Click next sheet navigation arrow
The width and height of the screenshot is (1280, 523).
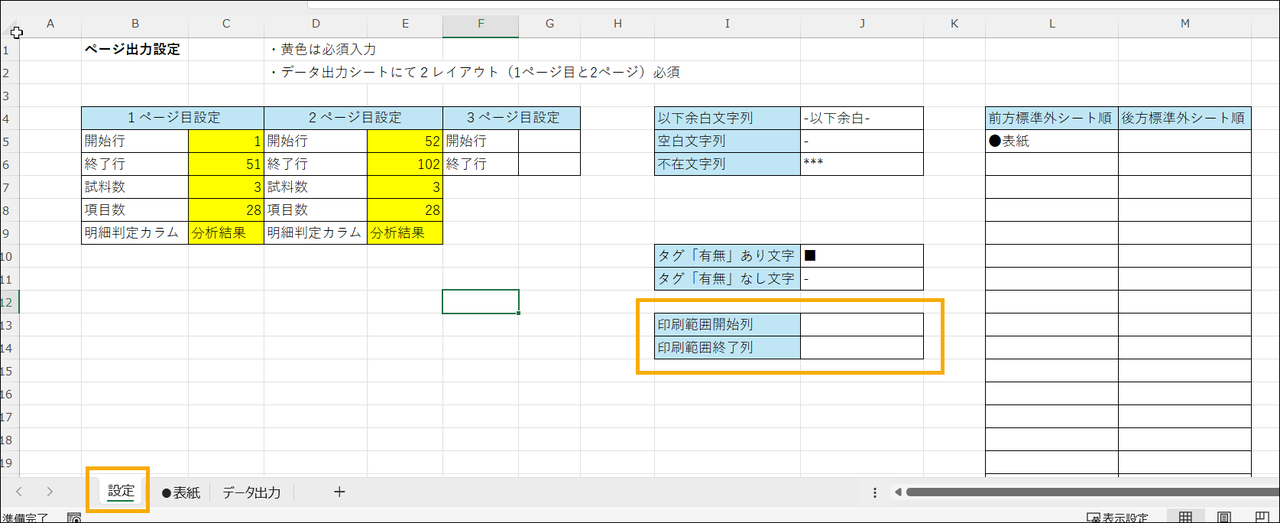[49, 492]
